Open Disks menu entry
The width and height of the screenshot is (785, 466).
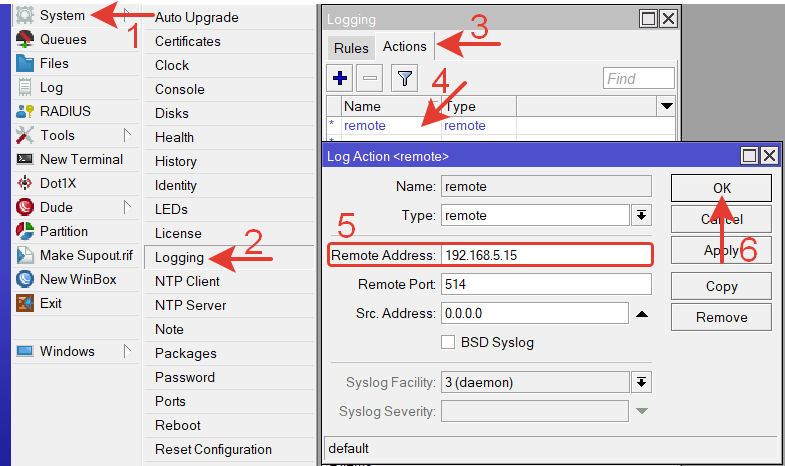[229, 113]
